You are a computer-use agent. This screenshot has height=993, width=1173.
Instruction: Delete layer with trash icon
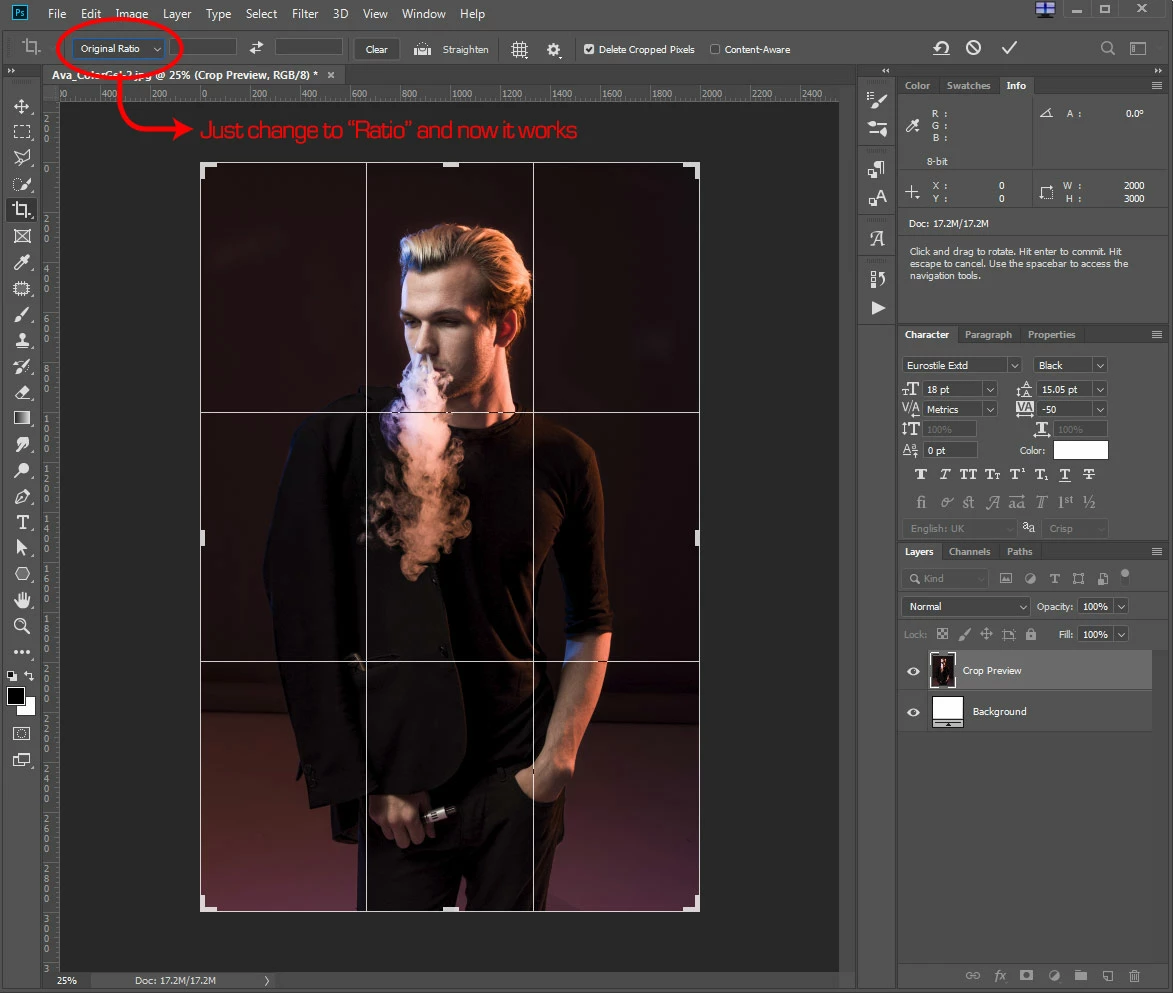(1134, 976)
